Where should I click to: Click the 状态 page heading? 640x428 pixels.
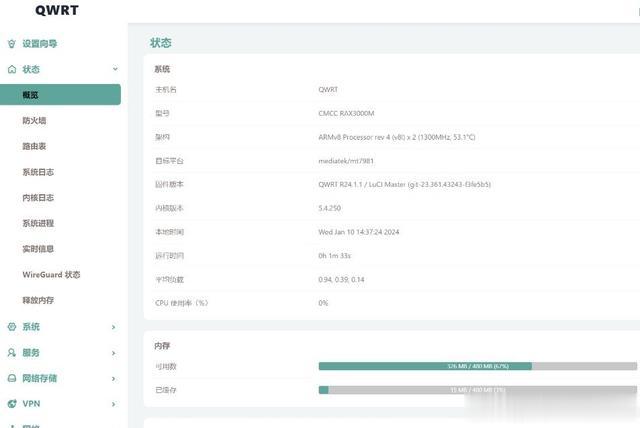coord(160,42)
